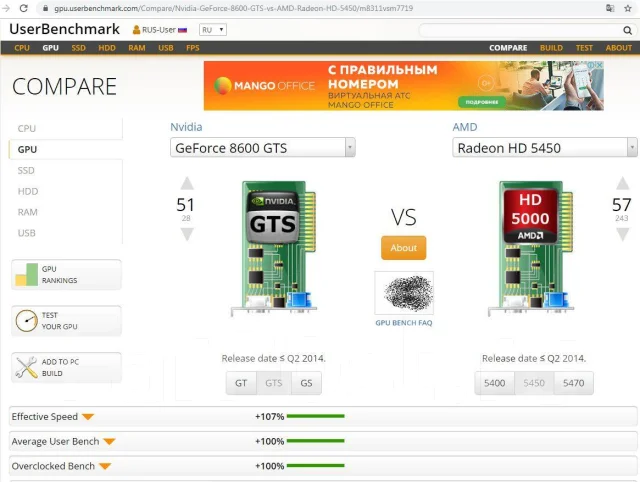Go to COMPARE in top nav
The image size is (640, 482).
tap(508, 48)
